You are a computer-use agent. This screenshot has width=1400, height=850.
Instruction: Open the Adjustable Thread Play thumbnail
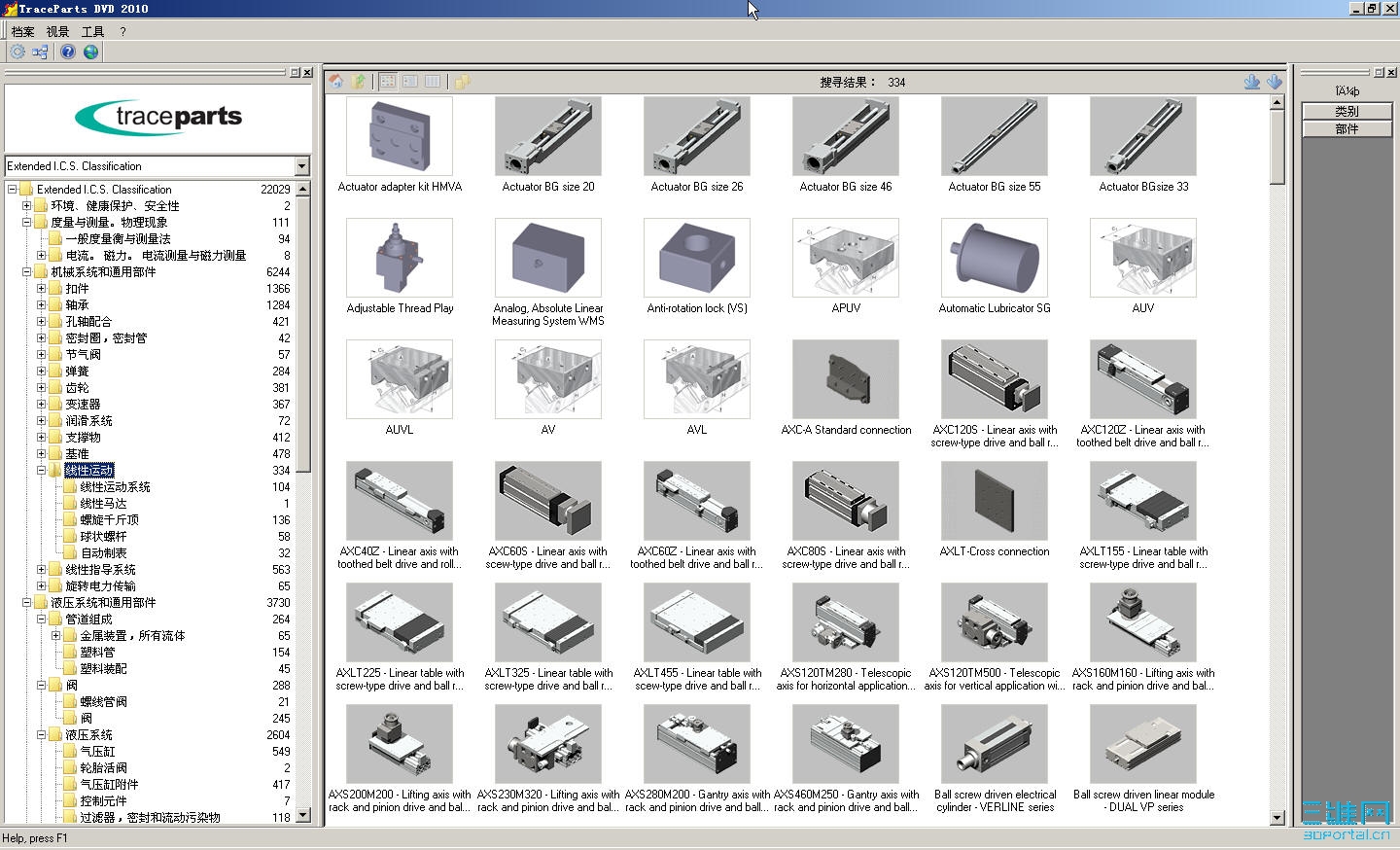pyautogui.click(x=400, y=258)
